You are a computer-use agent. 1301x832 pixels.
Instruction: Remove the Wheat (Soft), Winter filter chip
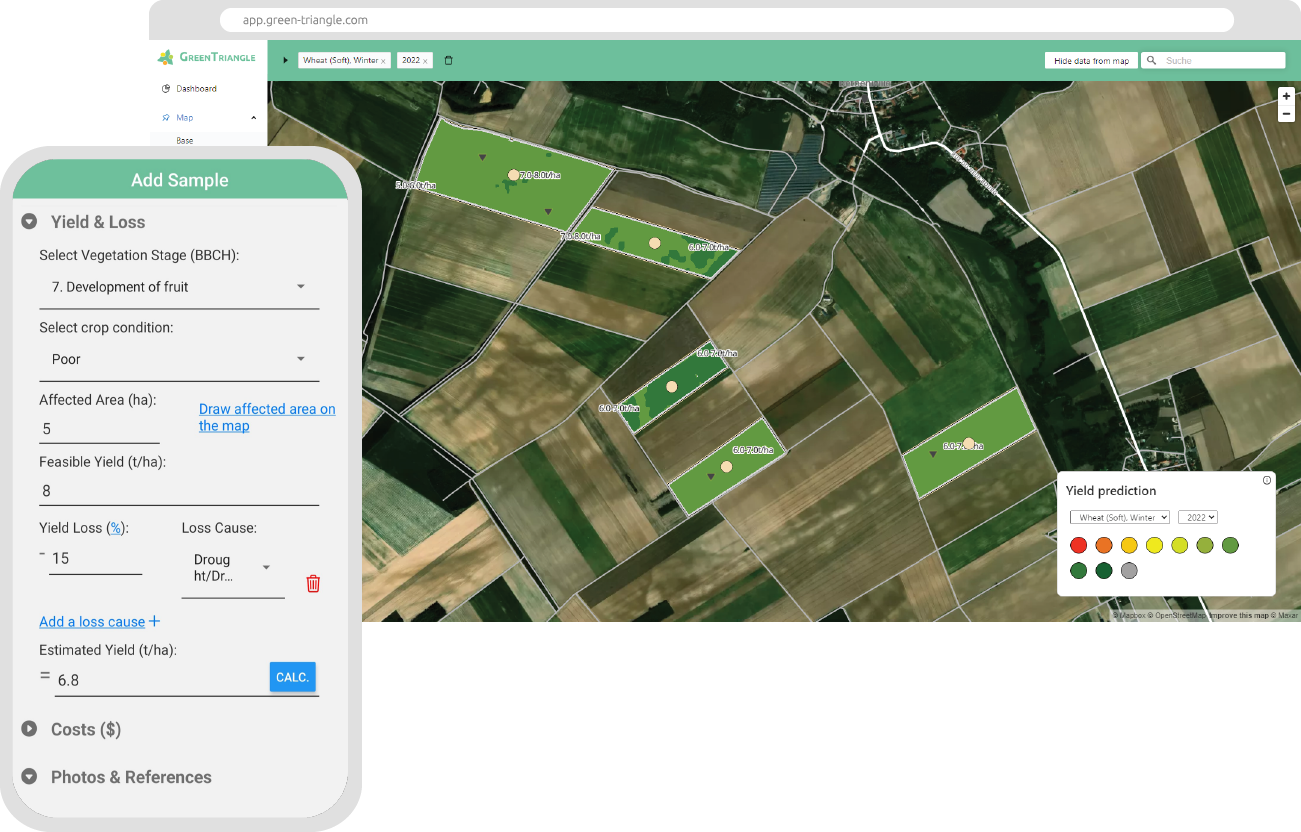click(x=383, y=61)
